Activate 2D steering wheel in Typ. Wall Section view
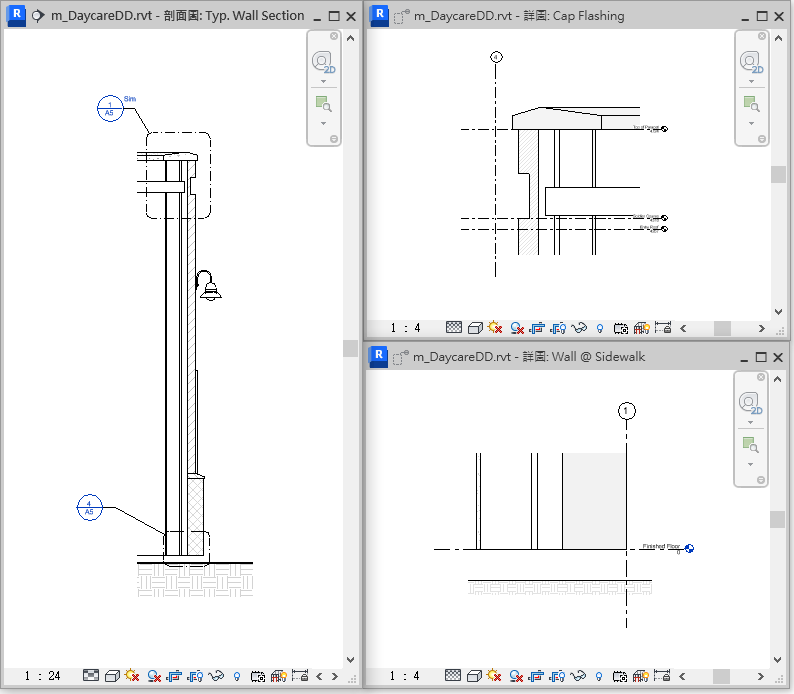This screenshot has height=694, width=794. tap(324, 62)
